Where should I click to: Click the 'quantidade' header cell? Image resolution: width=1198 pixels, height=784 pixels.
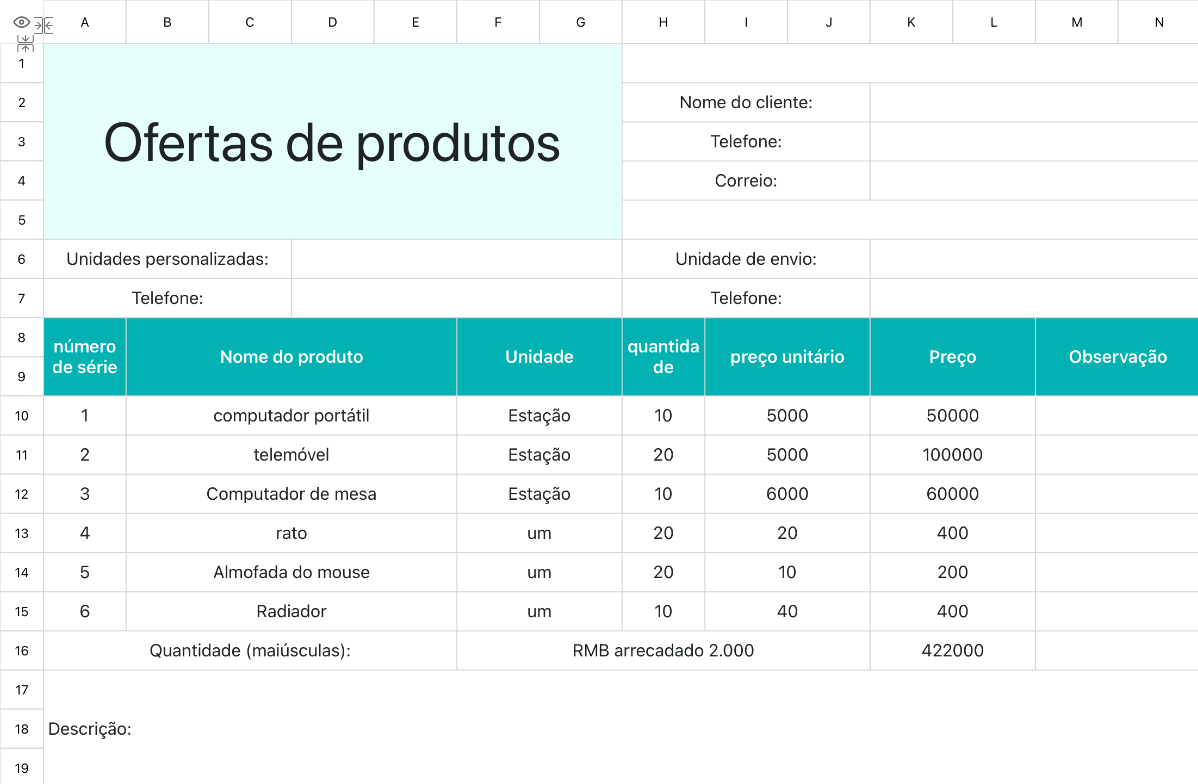coord(663,357)
